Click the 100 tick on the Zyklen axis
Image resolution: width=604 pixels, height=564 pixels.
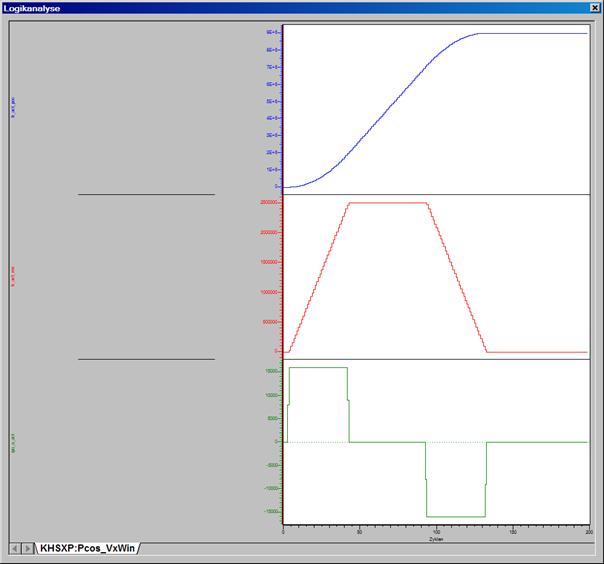coord(436,532)
